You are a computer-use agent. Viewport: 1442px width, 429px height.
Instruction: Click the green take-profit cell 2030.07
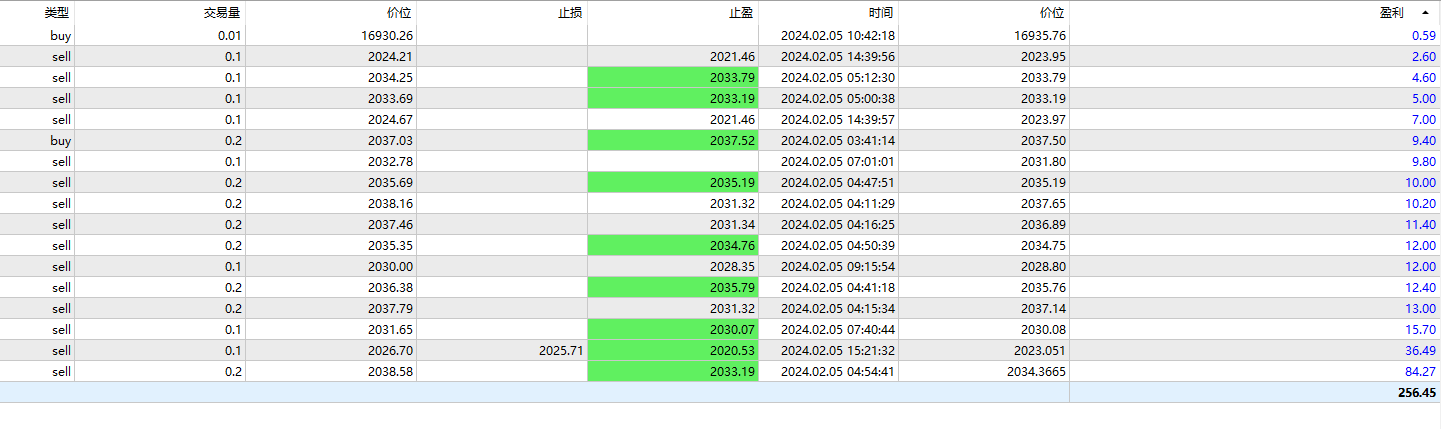pyautogui.click(x=673, y=329)
